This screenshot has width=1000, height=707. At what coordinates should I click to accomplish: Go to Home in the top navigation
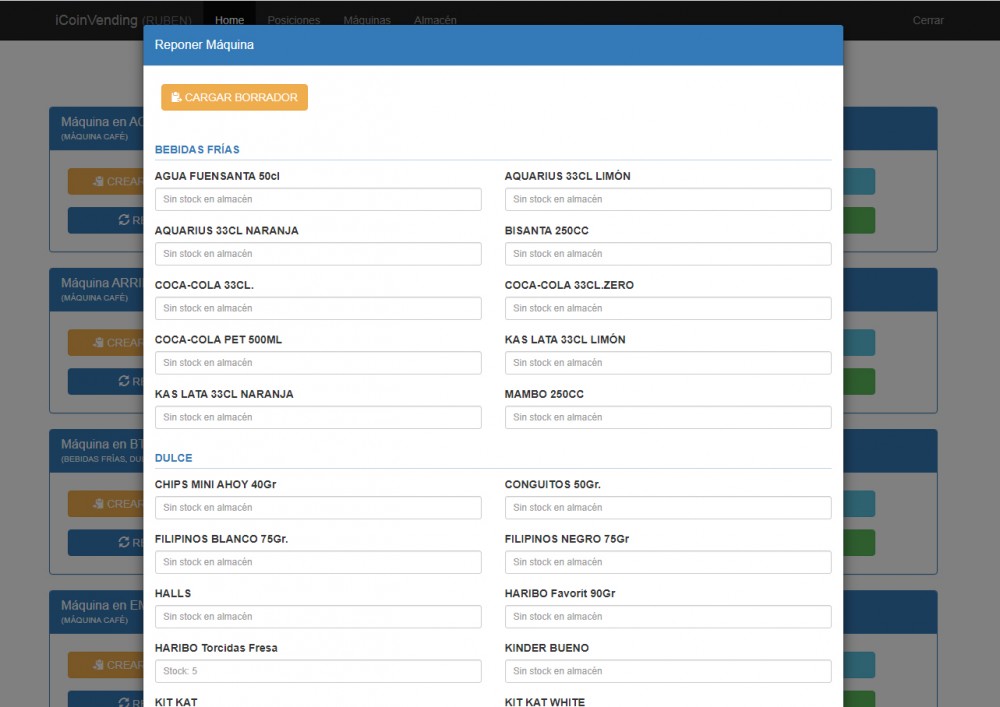point(229,20)
